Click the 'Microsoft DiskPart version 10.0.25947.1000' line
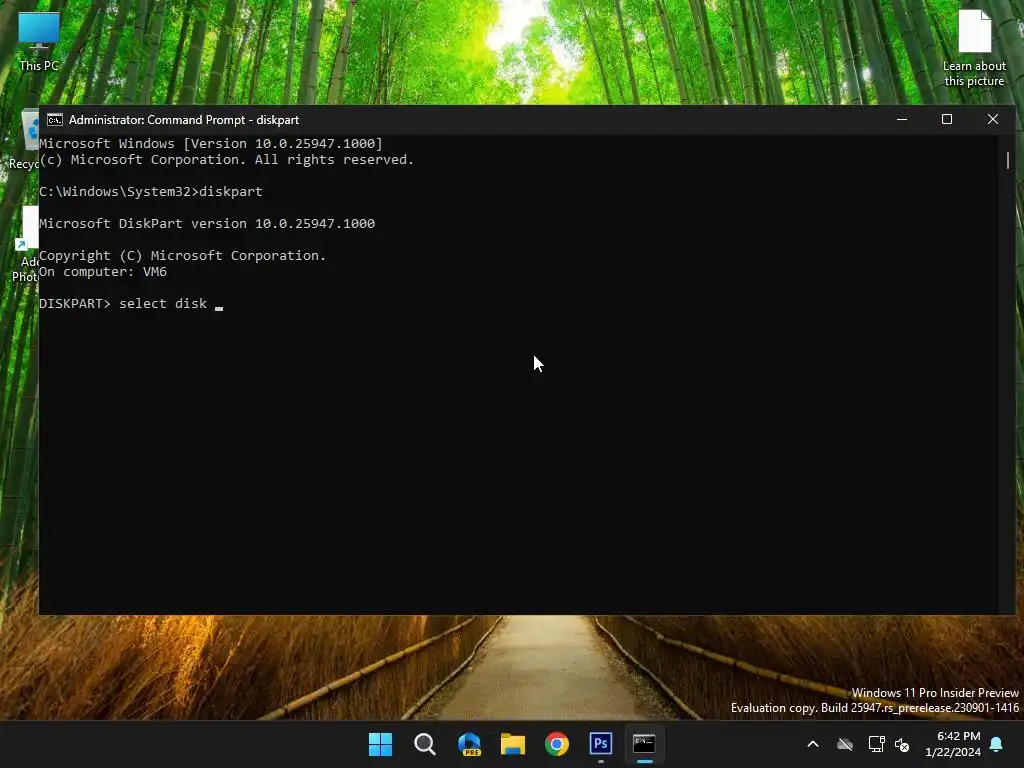Viewport: 1024px width, 768px height. 207,223
